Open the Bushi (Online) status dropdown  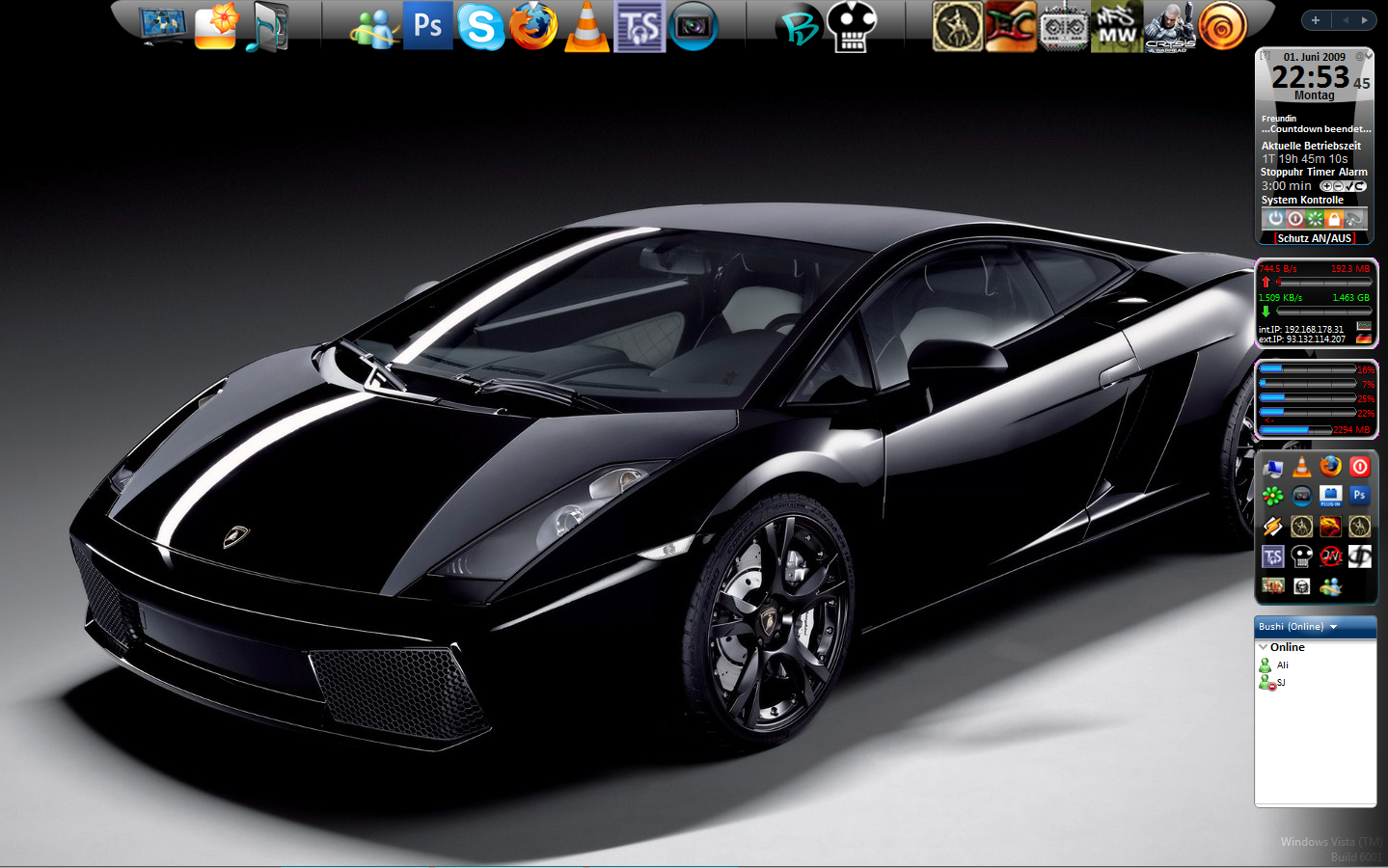point(1334,627)
